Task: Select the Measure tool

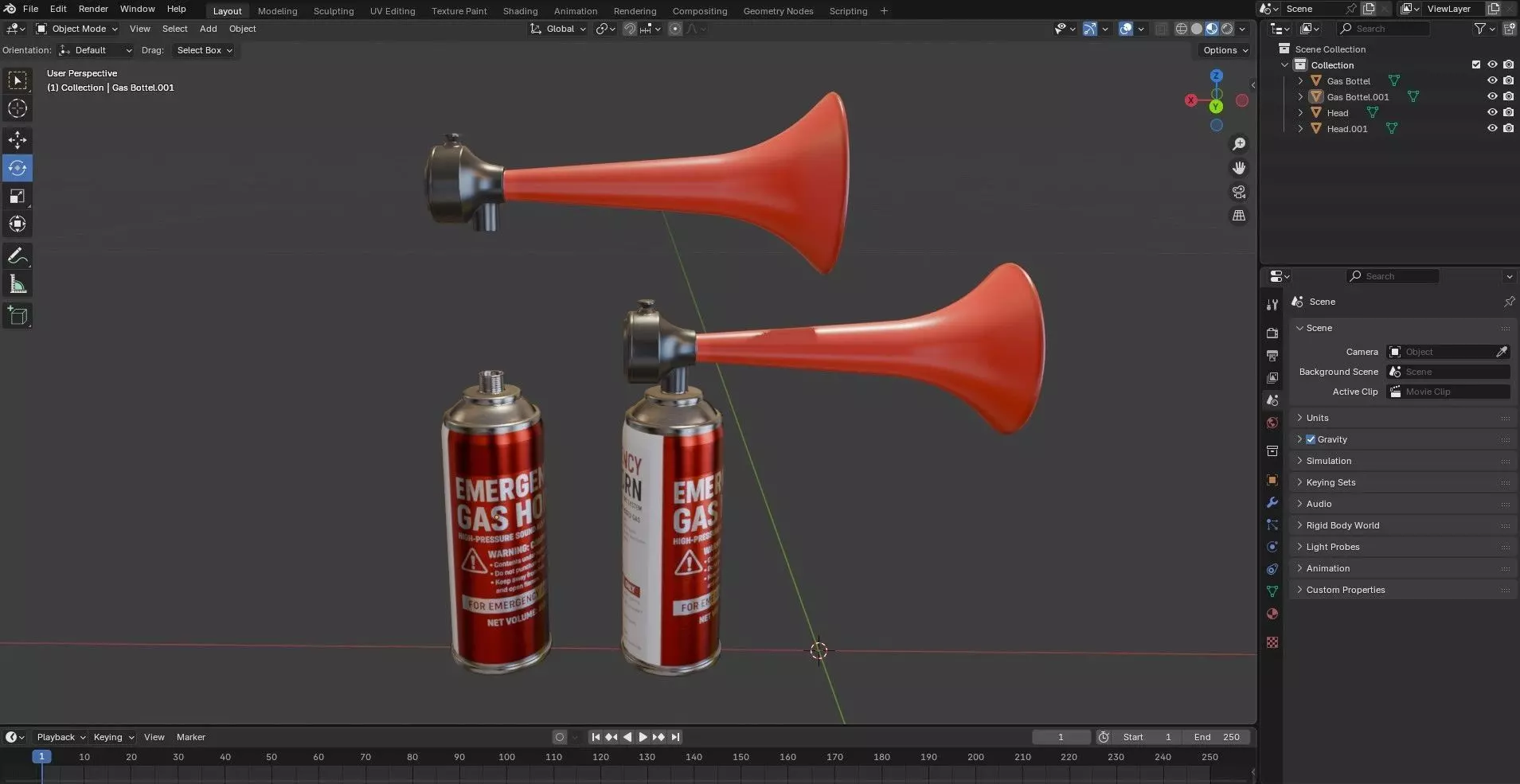Action: (x=18, y=284)
